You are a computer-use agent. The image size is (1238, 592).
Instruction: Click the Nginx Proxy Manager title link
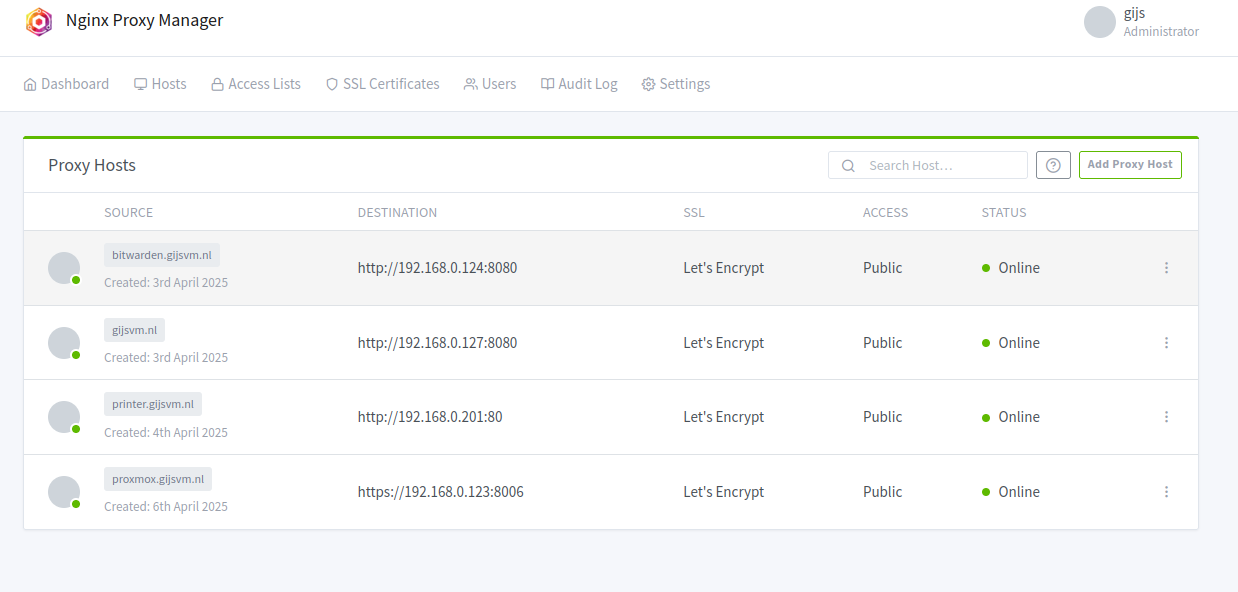pos(145,20)
